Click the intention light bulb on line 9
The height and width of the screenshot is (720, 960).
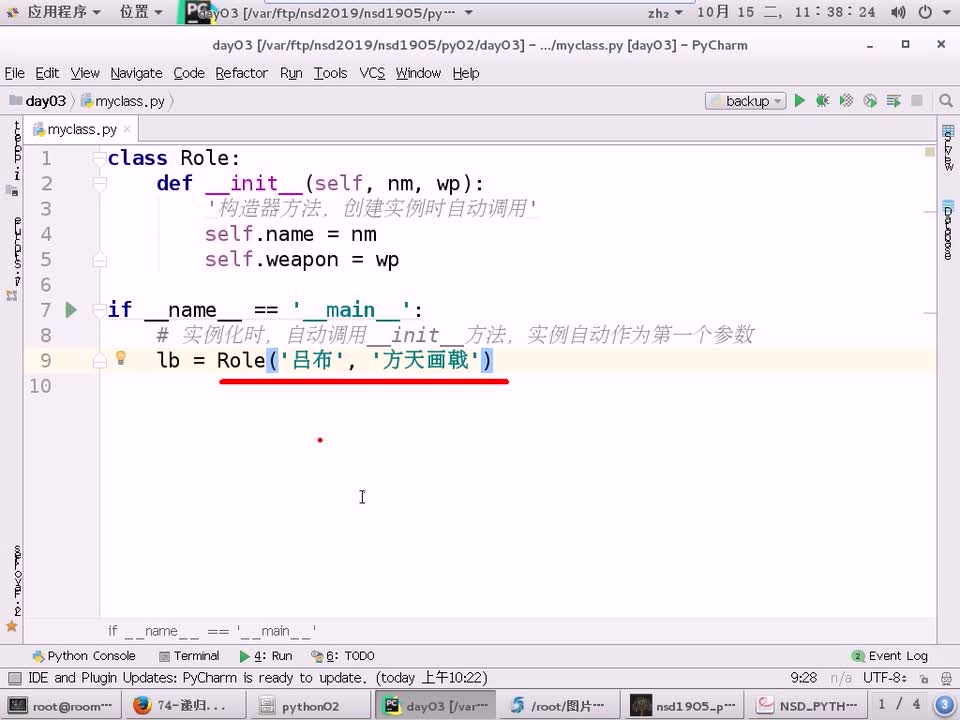121,358
